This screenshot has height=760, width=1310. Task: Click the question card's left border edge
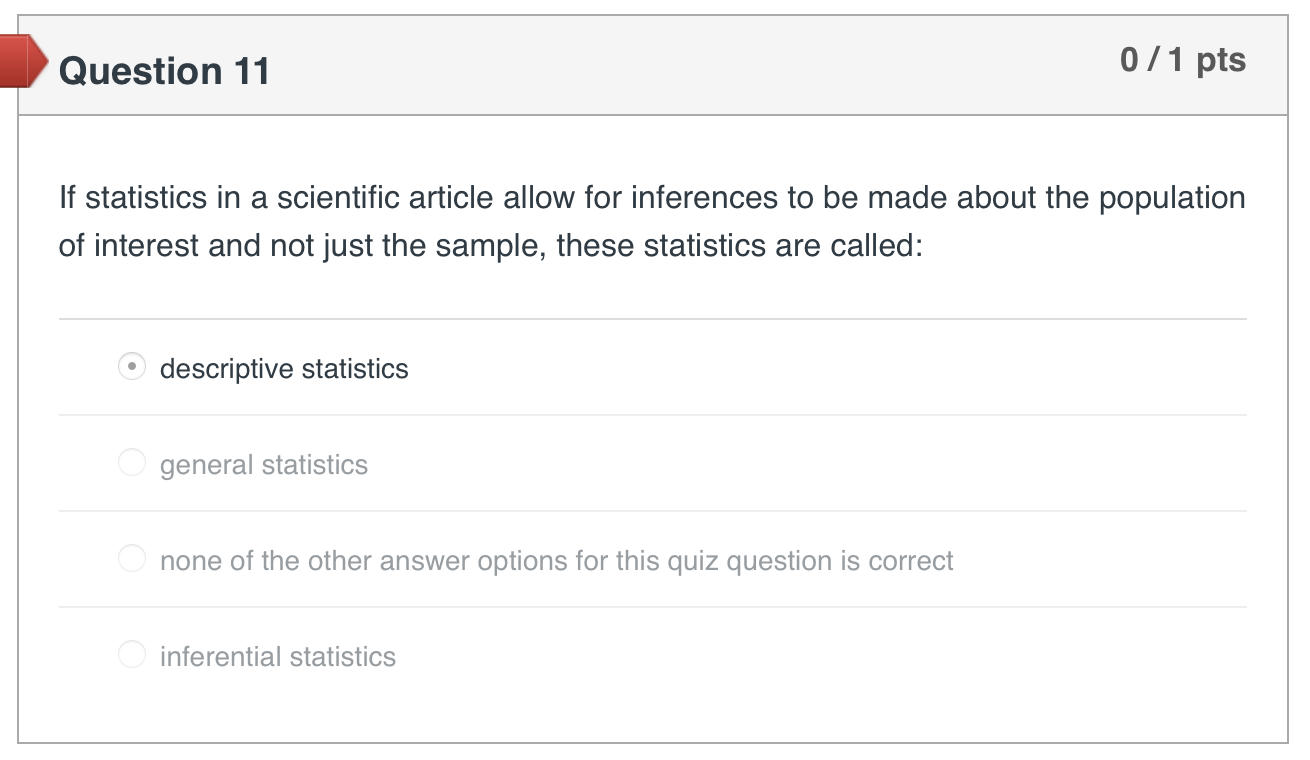(x=24, y=400)
